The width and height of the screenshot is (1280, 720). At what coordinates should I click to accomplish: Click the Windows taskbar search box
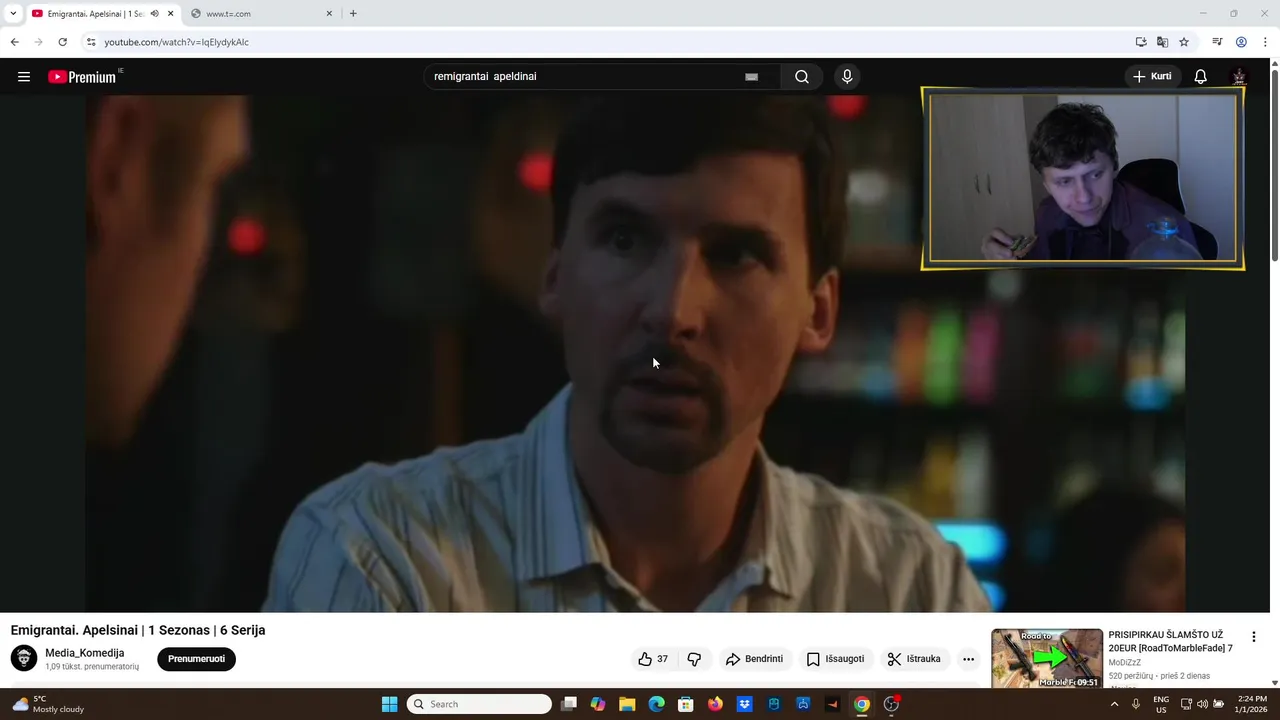coord(480,704)
